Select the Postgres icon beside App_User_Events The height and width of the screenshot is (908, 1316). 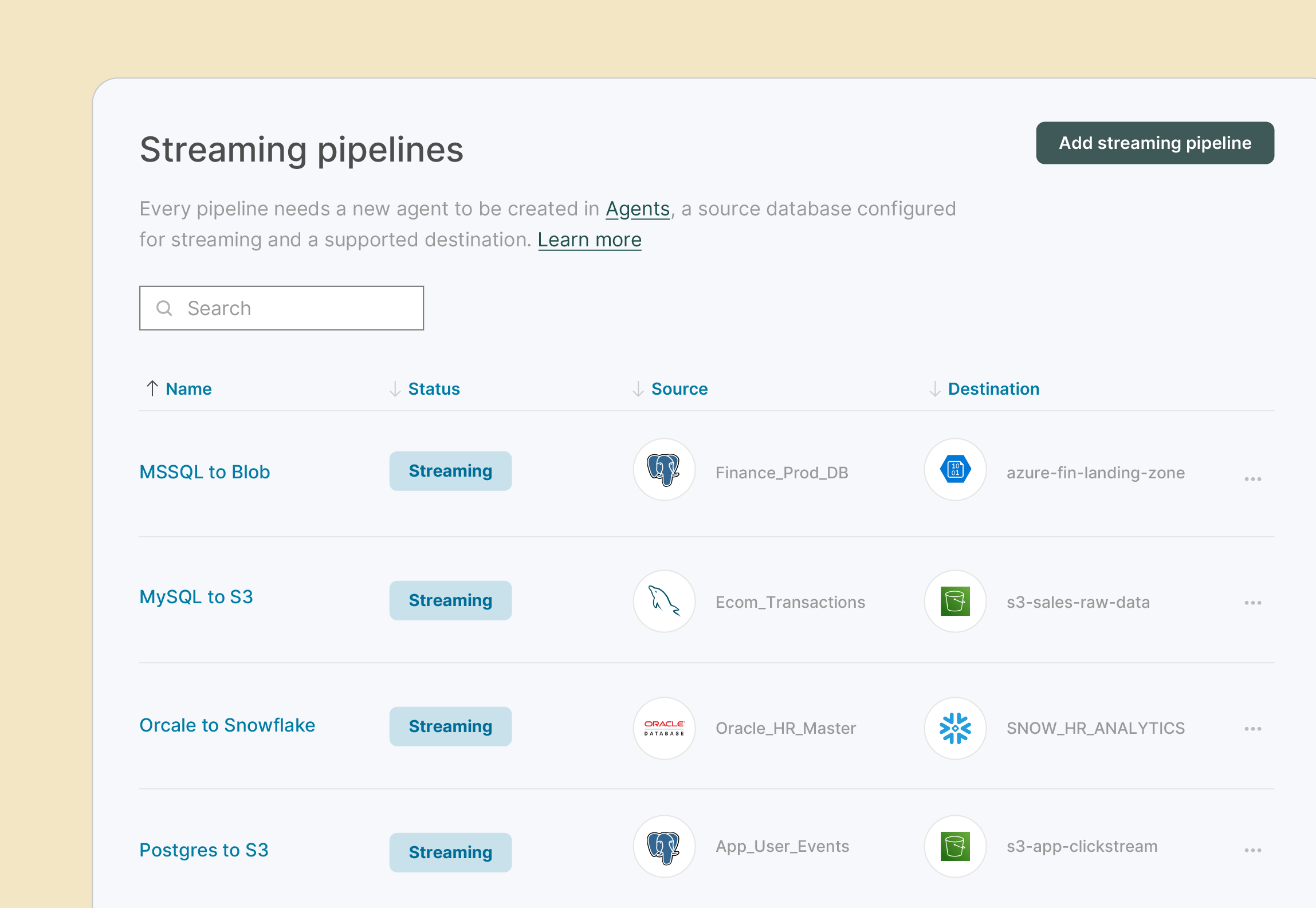pyautogui.click(x=663, y=846)
